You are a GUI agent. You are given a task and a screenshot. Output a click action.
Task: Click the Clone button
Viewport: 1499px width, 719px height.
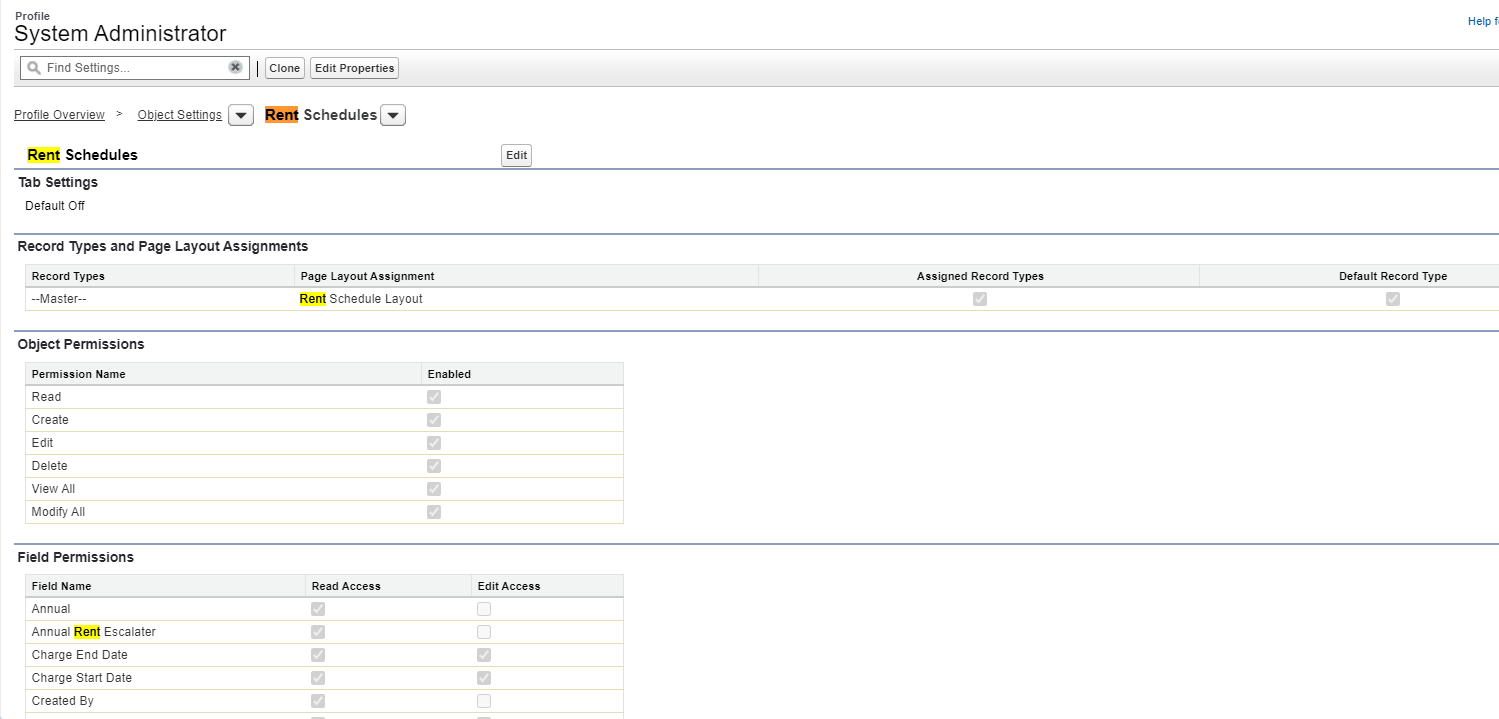(x=284, y=68)
